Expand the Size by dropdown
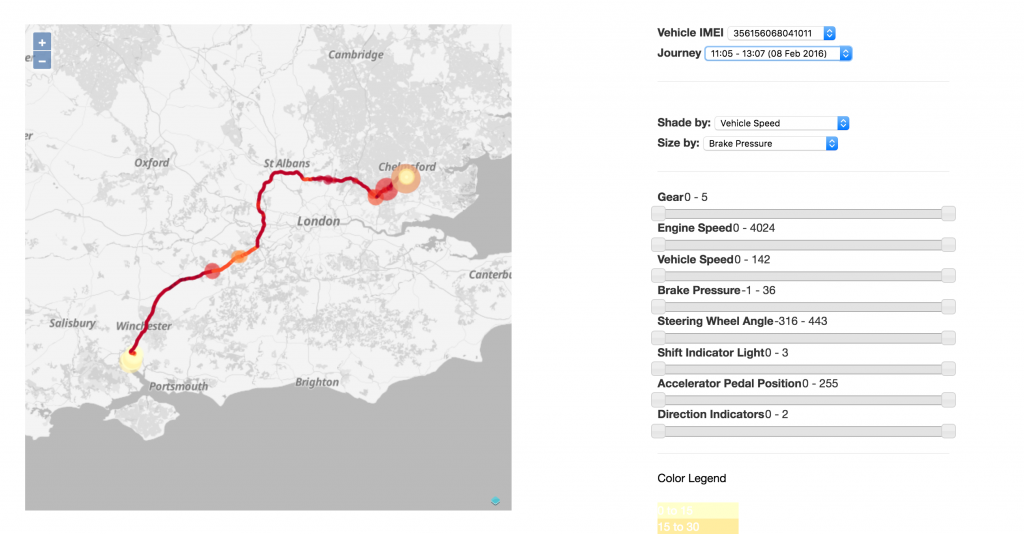The height and width of the screenshot is (534, 1024). coord(771,143)
